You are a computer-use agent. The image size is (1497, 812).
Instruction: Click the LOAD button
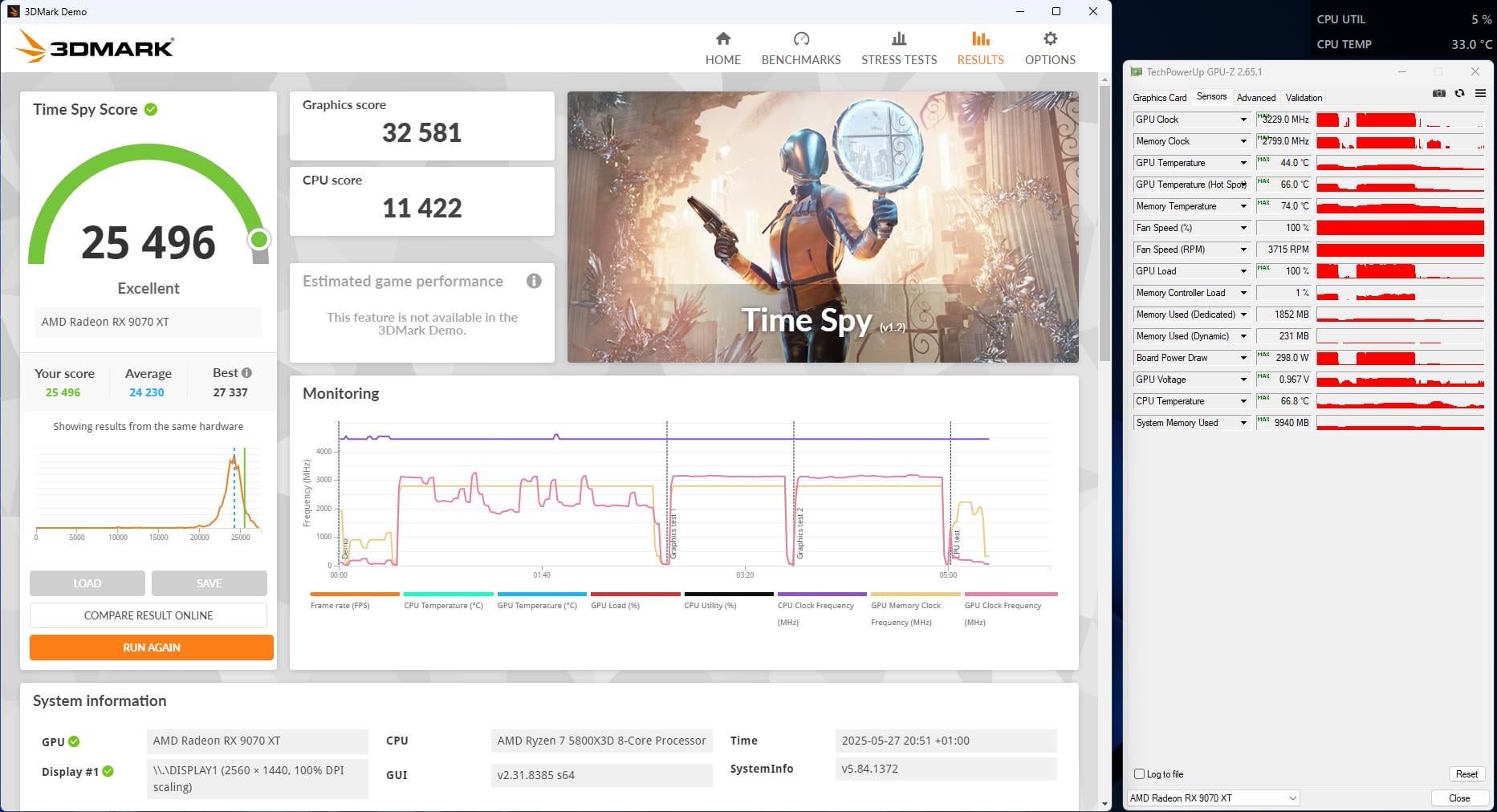pos(87,583)
